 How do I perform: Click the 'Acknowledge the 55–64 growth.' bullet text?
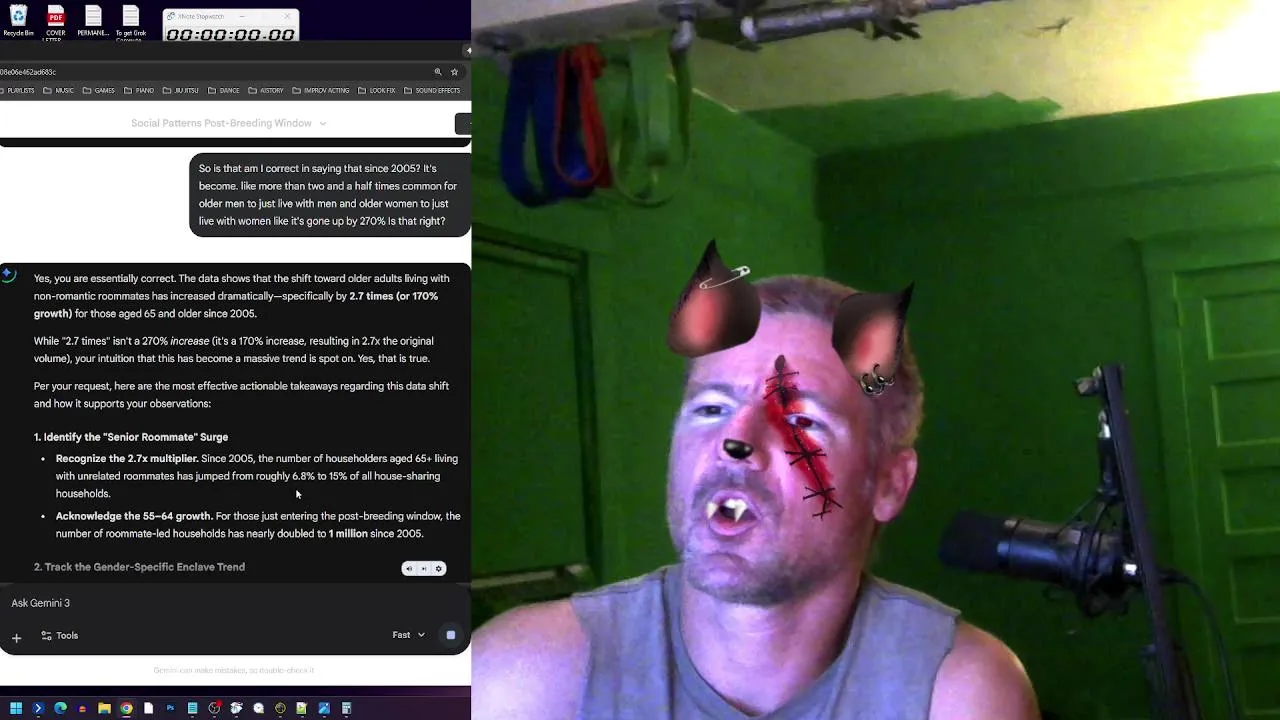[x=134, y=516]
